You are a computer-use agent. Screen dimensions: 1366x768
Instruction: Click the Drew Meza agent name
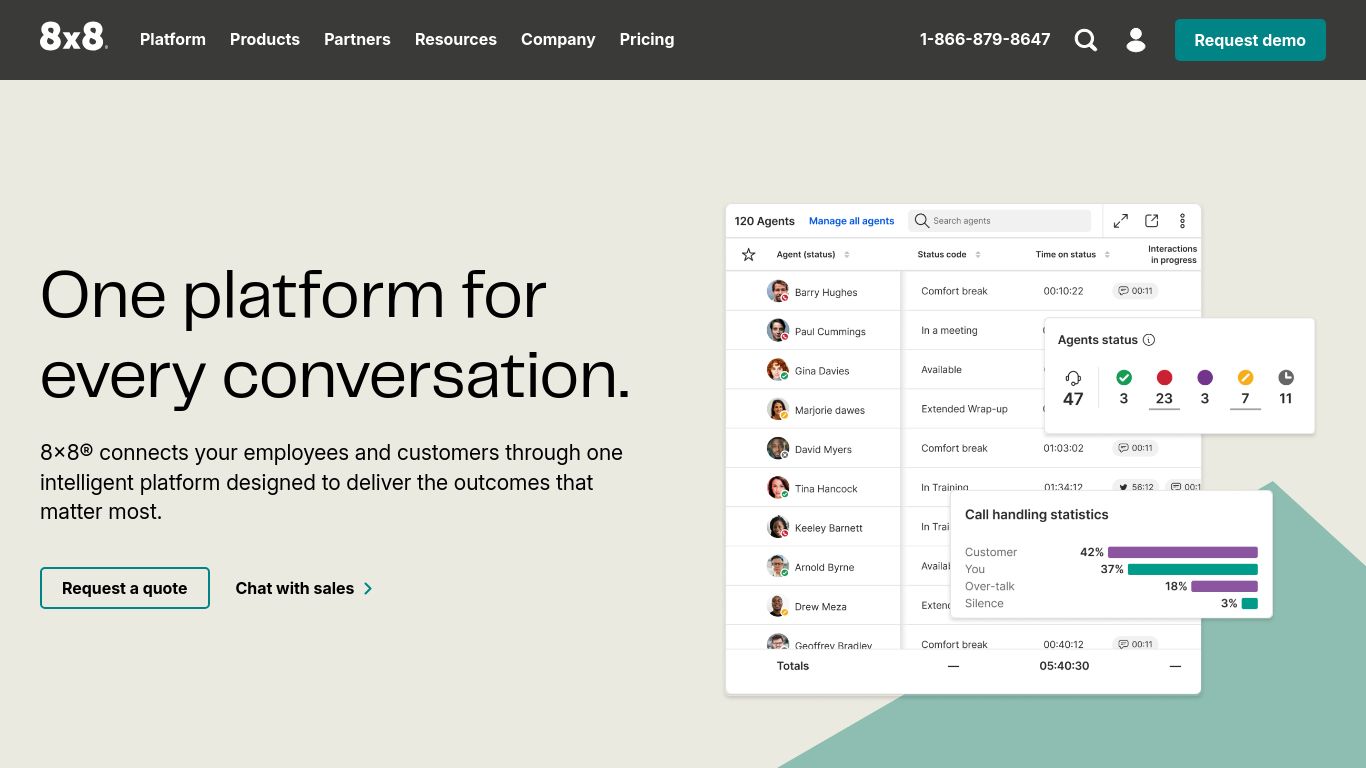[x=821, y=607]
